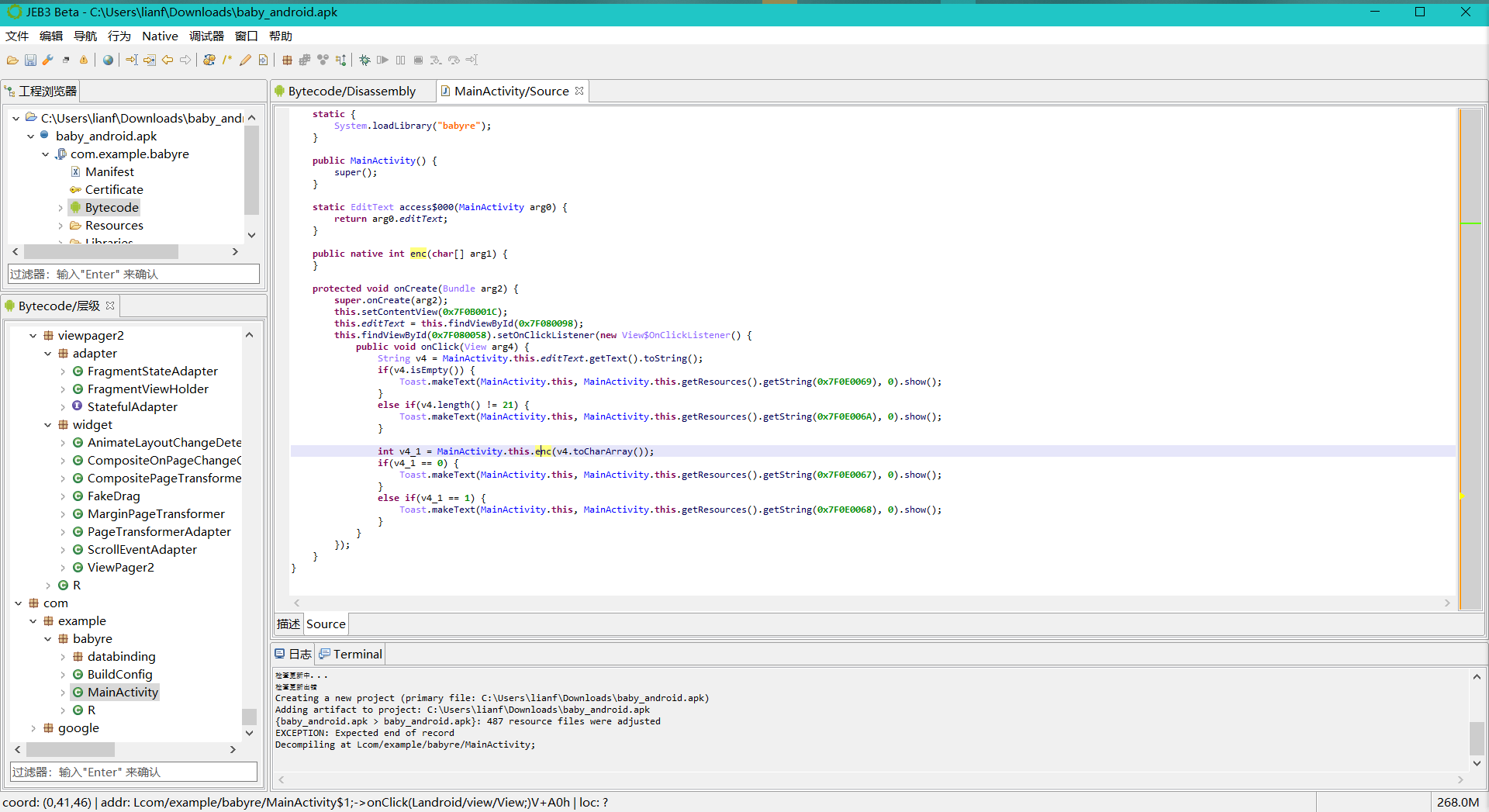
Task: Select the ScrollEventAdapter class
Action: click(x=142, y=550)
